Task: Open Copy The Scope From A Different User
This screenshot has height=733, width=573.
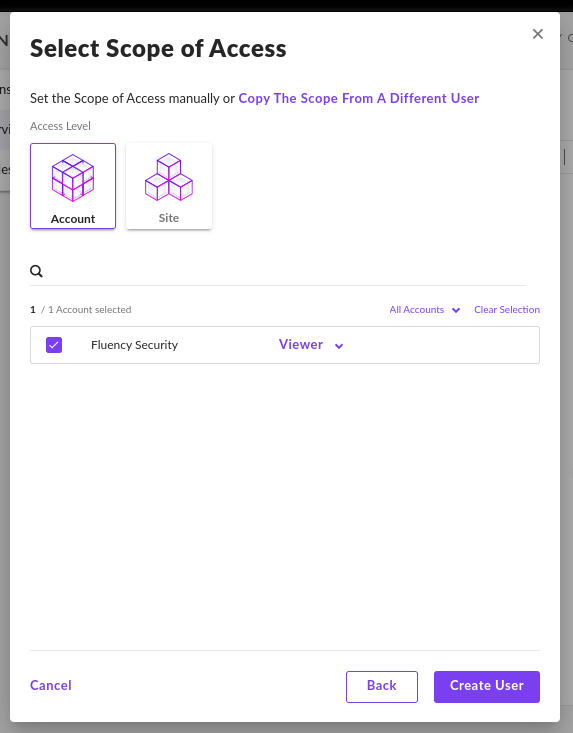Action: coord(358,98)
